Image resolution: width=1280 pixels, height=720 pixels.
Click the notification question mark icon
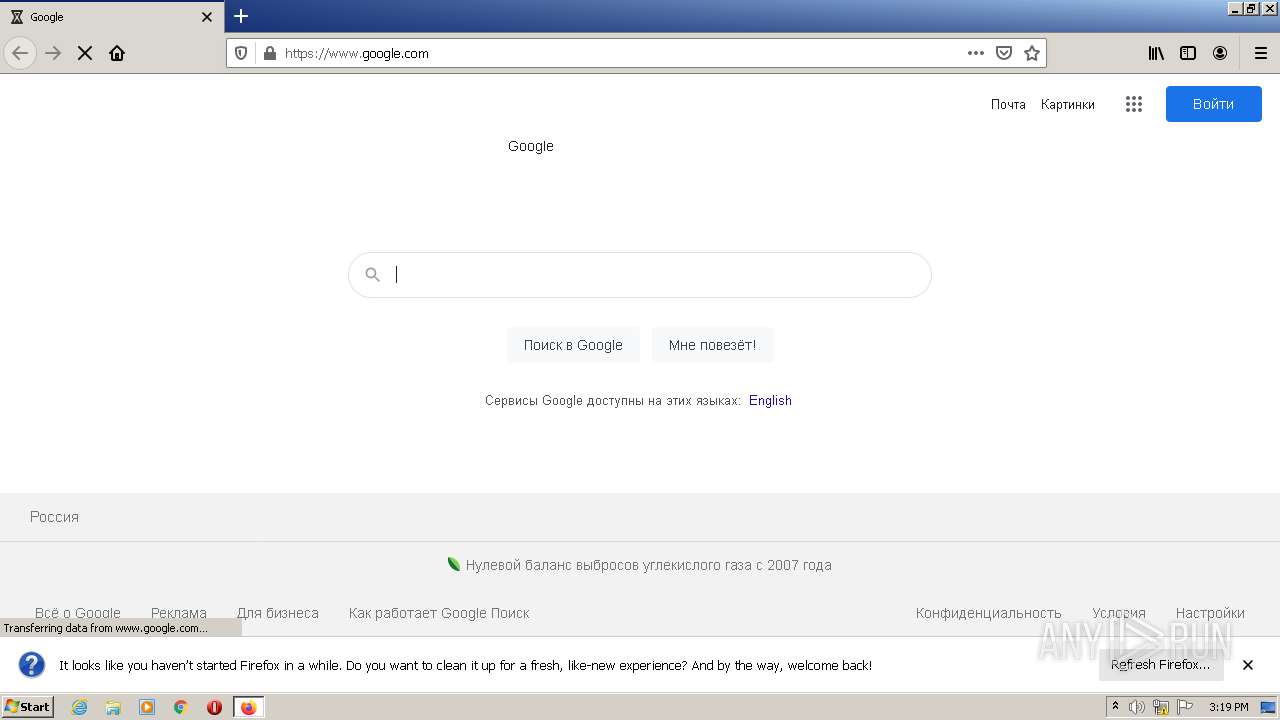32,665
